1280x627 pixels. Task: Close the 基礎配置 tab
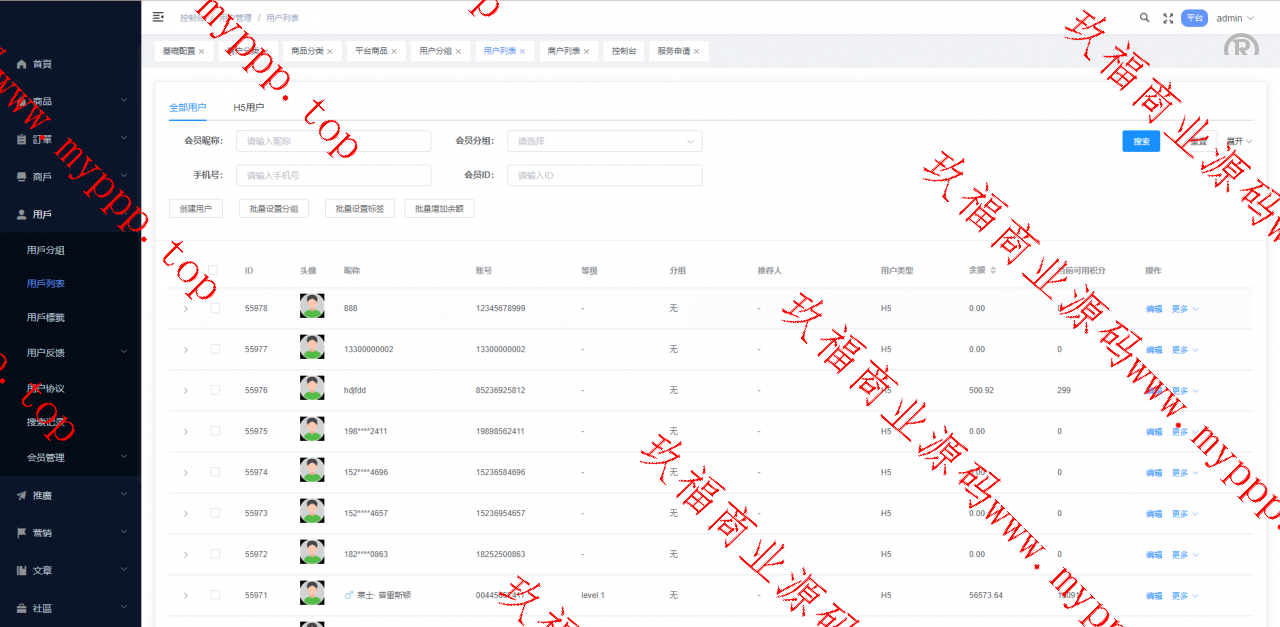click(201, 51)
